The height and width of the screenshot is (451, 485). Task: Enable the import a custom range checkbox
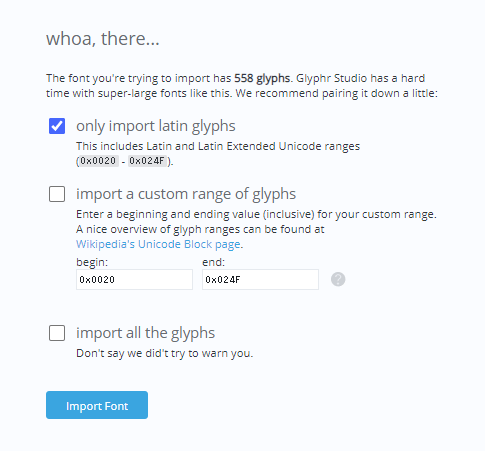[x=57, y=194]
